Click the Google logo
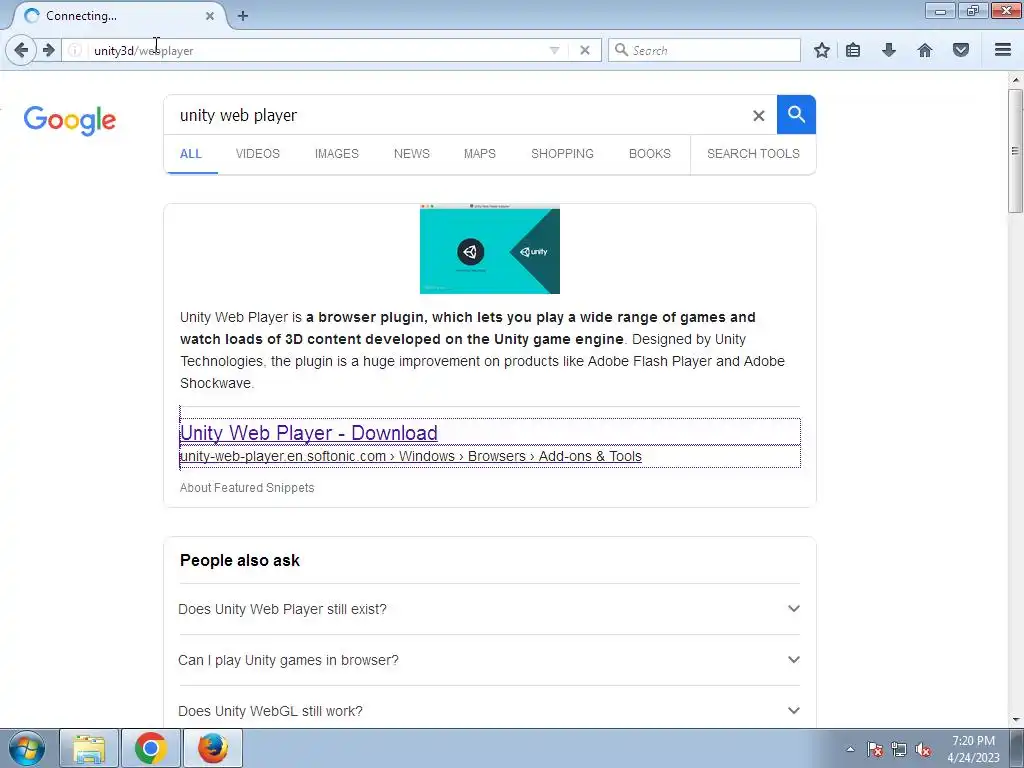 click(x=70, y=120)
